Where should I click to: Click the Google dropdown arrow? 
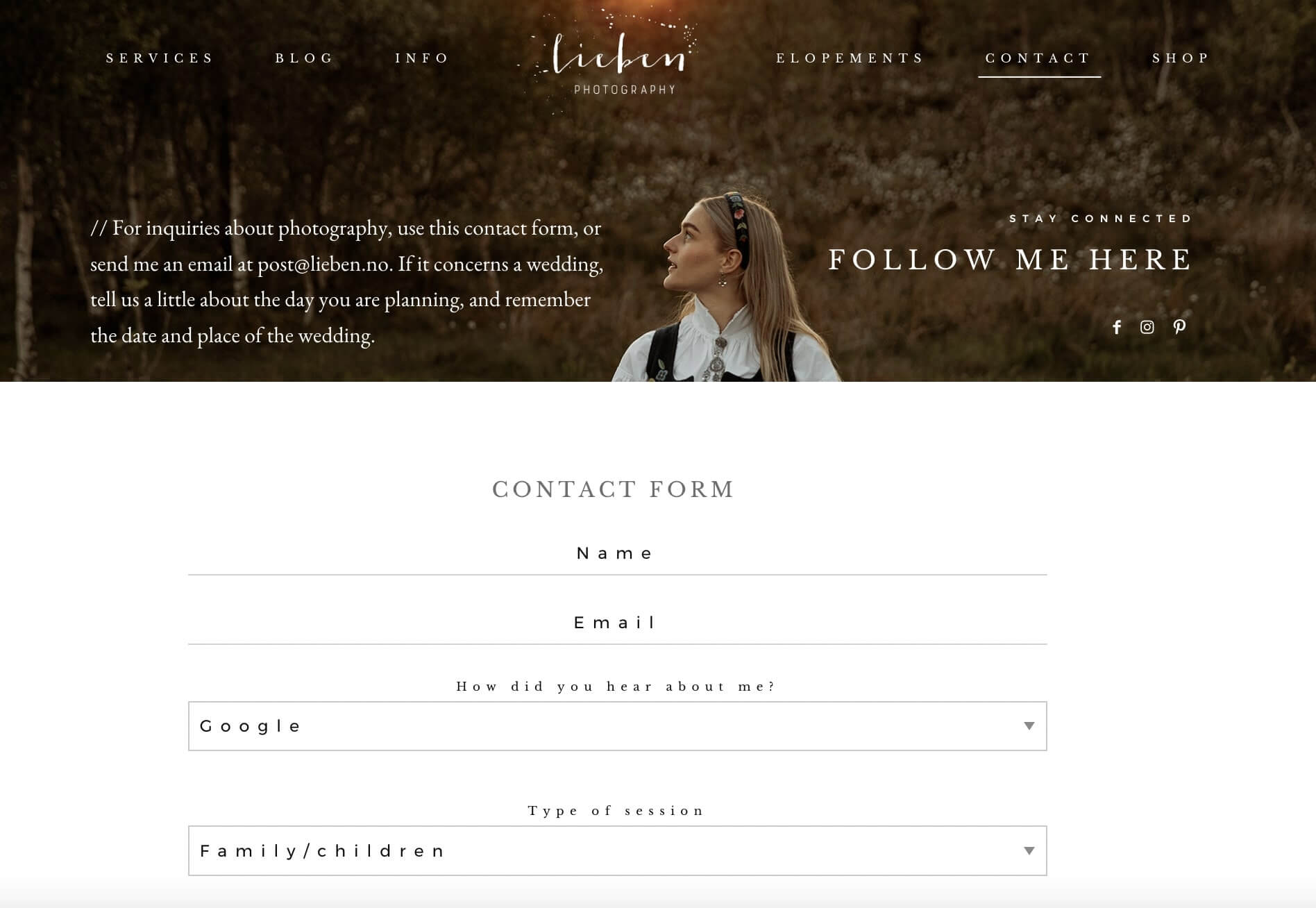click(1029, 726)
